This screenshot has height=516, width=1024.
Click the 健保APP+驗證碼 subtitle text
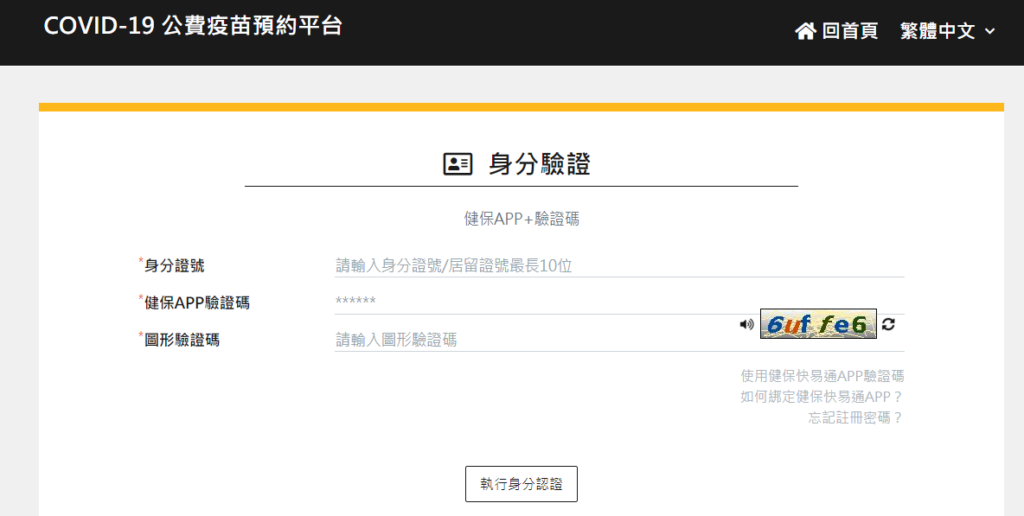[521, 219]
